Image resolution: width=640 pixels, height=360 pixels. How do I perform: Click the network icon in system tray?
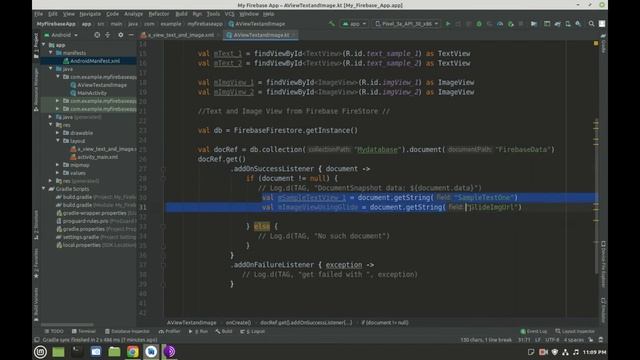tap(565, 352)
